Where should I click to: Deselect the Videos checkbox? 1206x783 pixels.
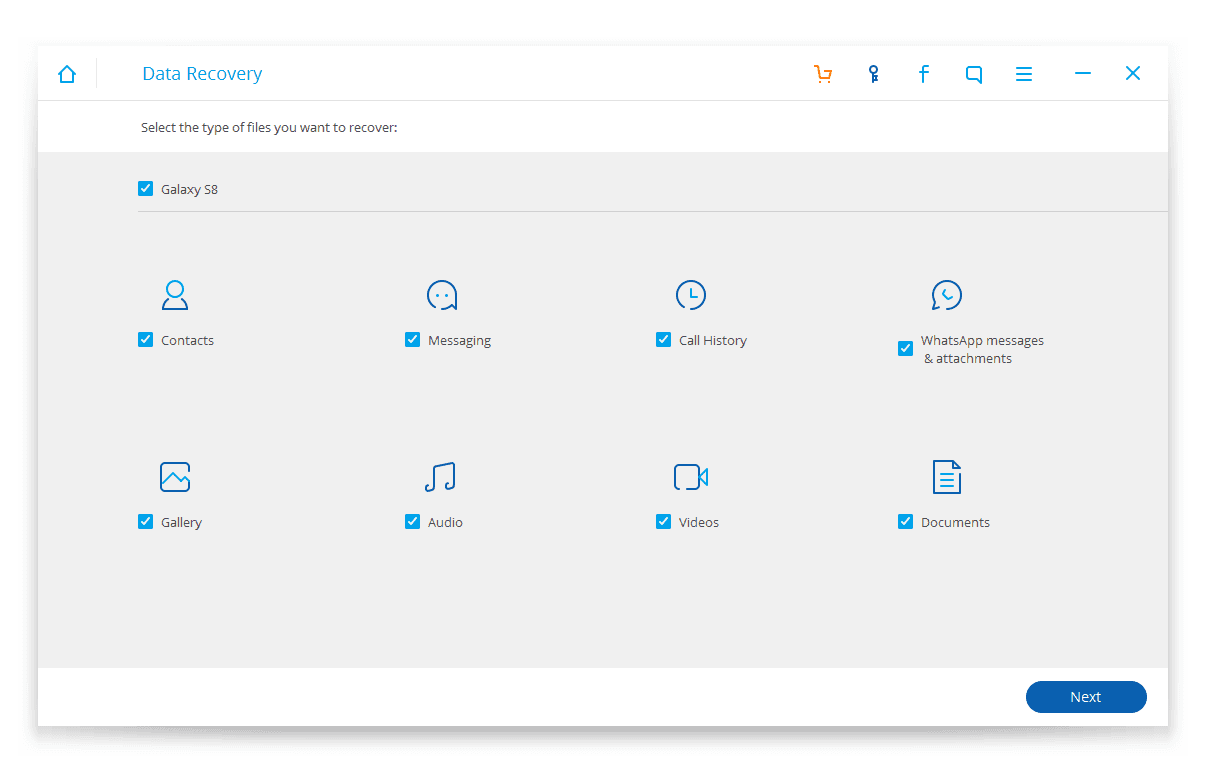(664, 522)
